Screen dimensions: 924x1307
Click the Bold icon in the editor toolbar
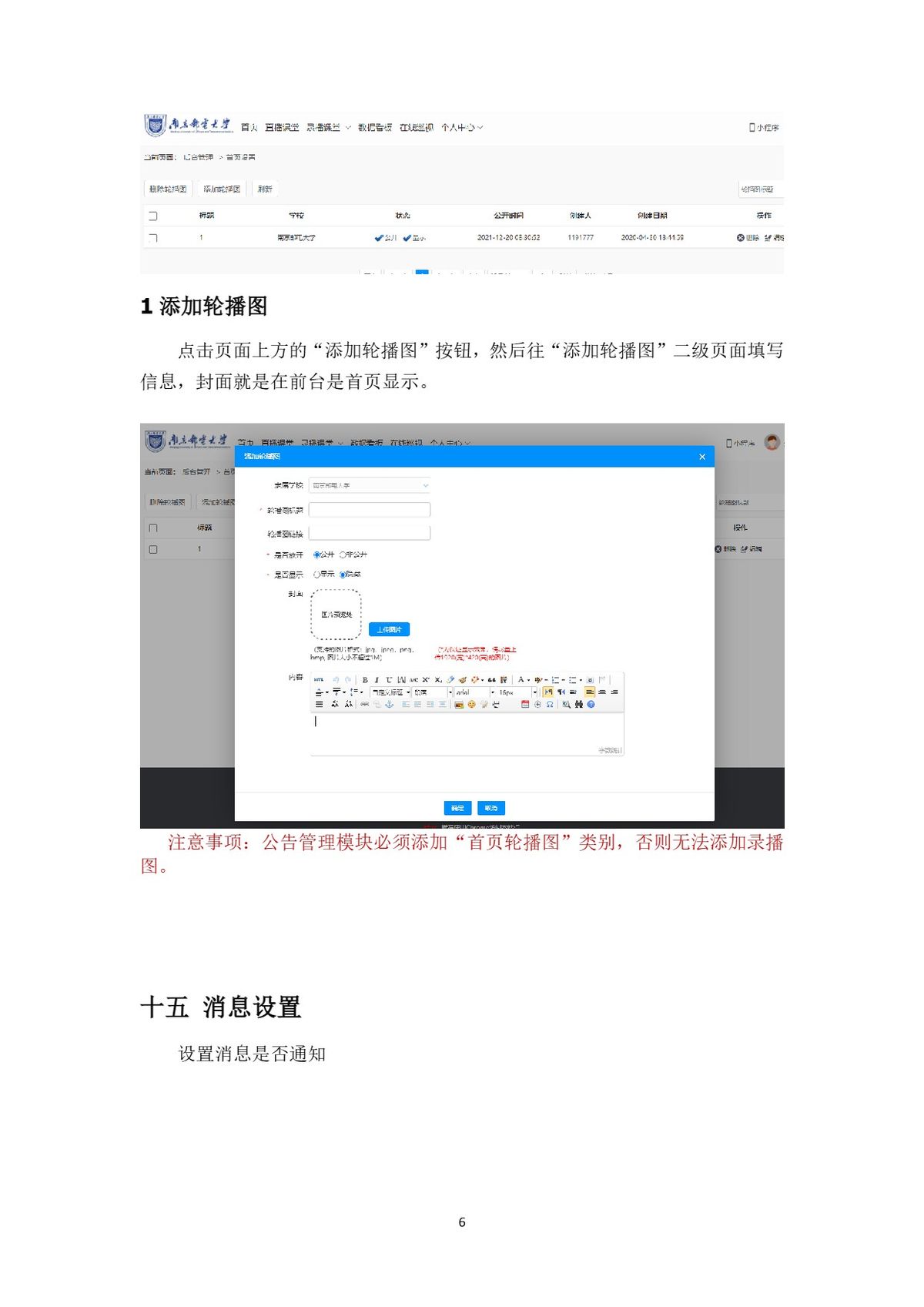point(365,680)
